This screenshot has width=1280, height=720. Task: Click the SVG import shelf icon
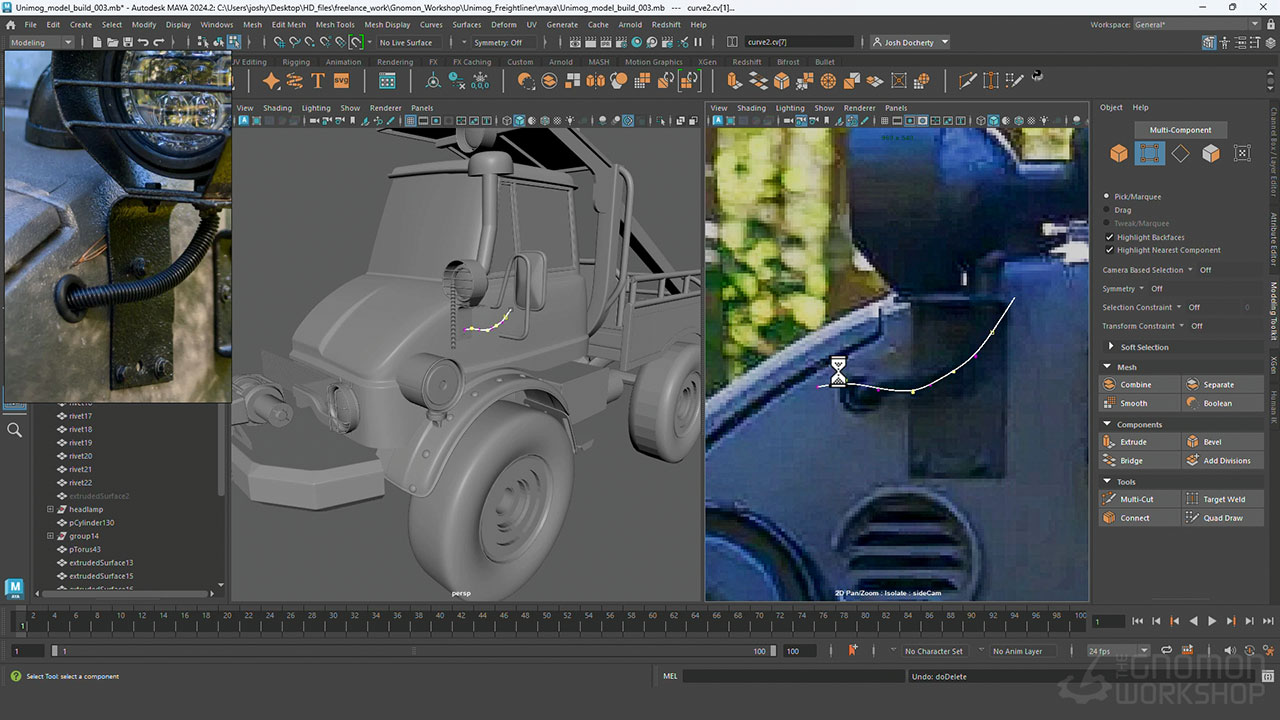[x=341, y=81]
